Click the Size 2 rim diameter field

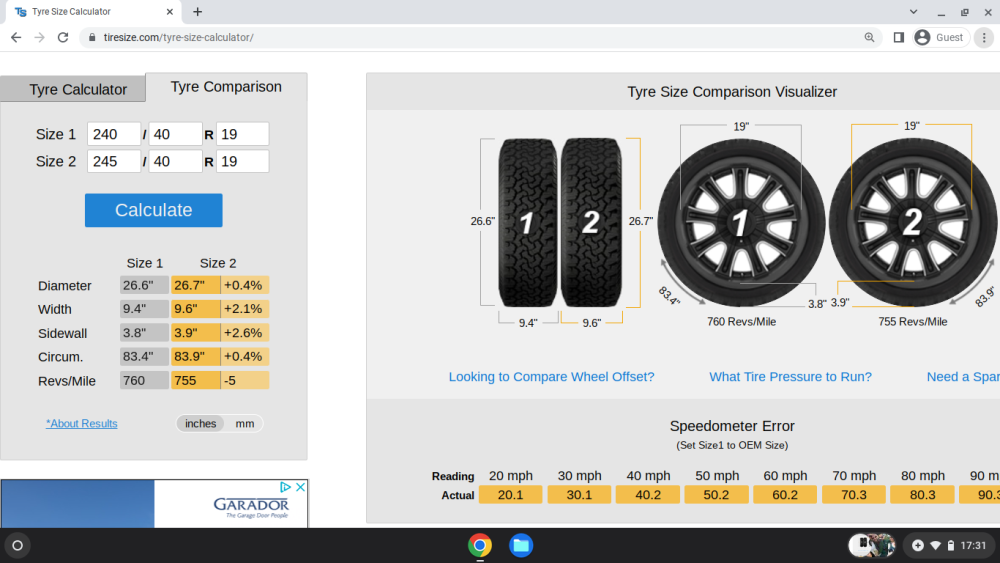tap(242, 161)
